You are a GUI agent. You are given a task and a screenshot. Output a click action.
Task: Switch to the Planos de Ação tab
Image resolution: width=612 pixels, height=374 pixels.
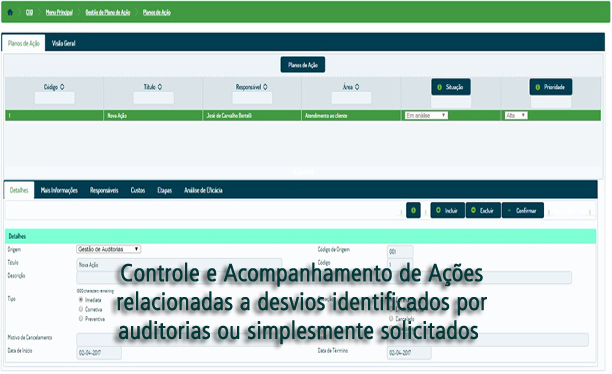click(24, 43)
